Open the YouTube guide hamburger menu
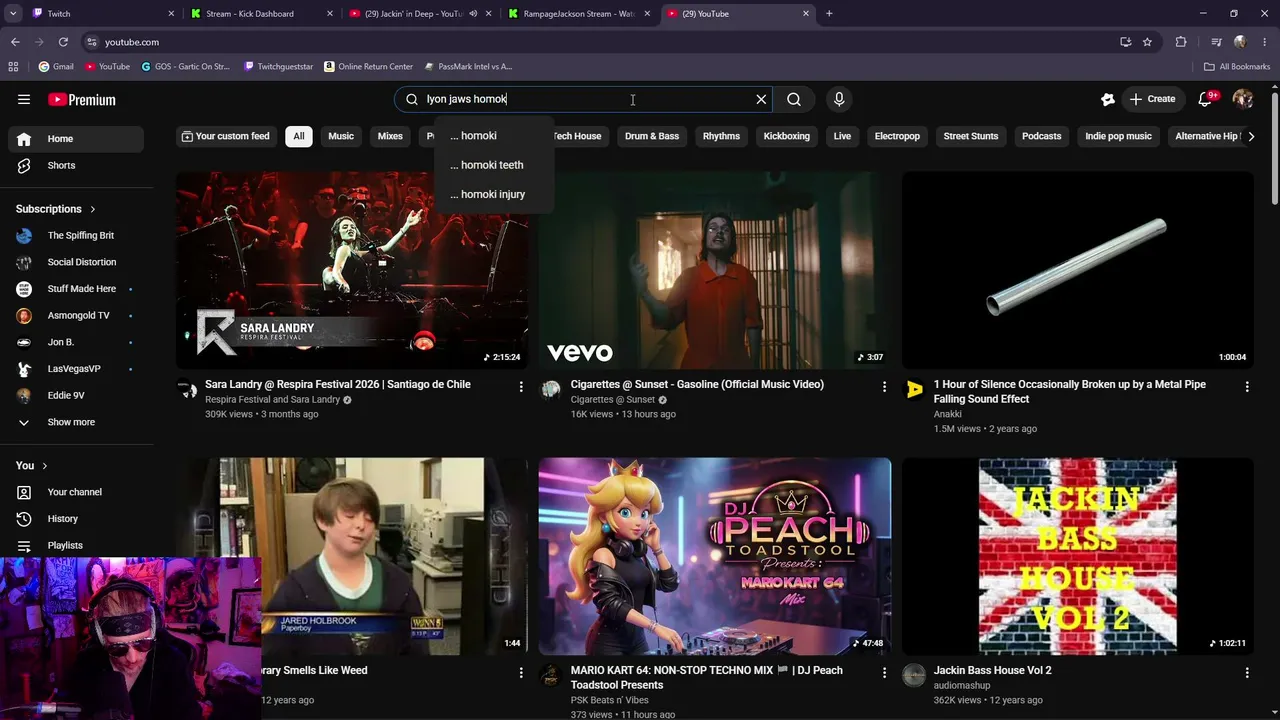Image resolution: width=1280 pixels, height=720 pixels. point(24,99)
